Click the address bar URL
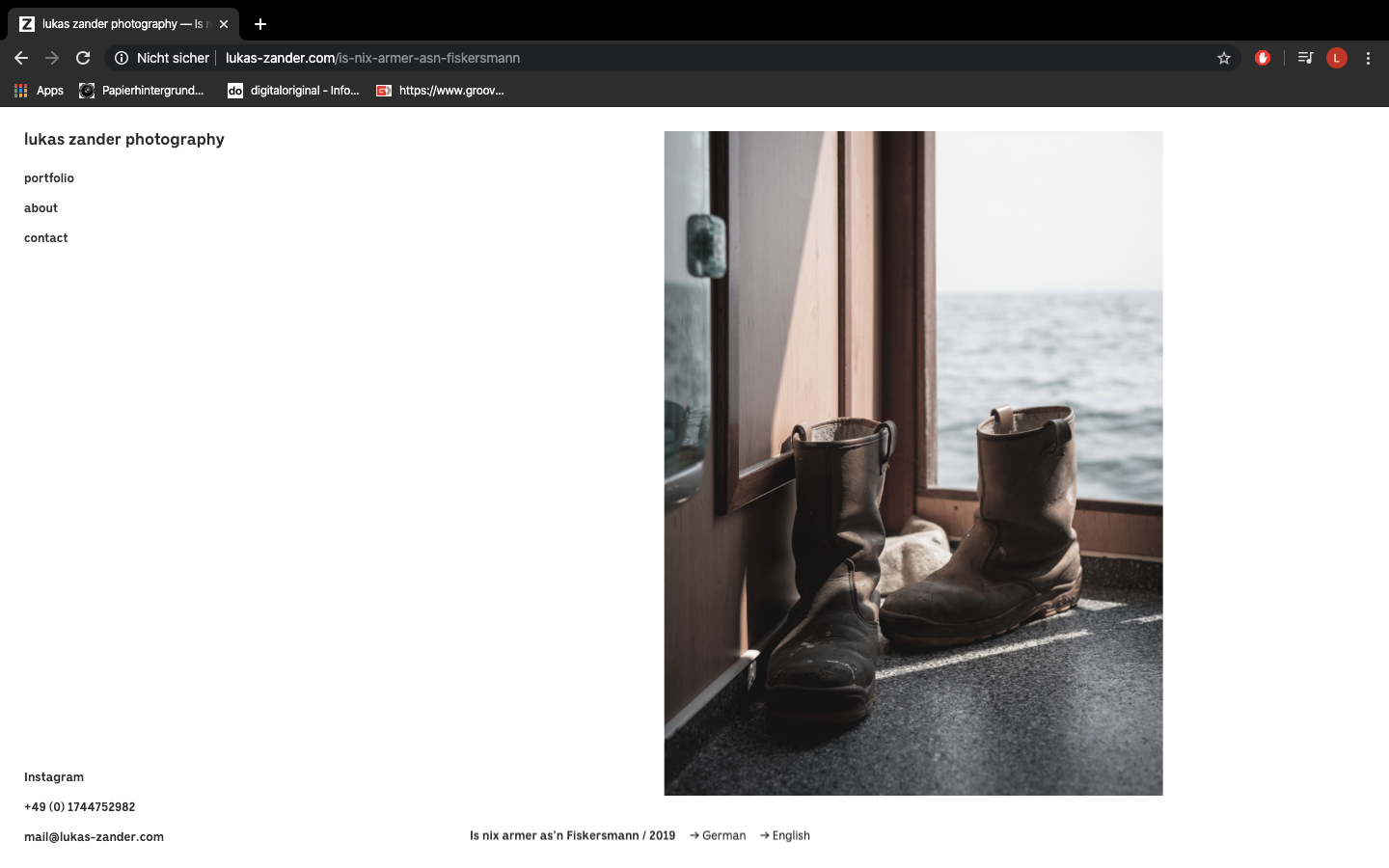 pos(372,58)
